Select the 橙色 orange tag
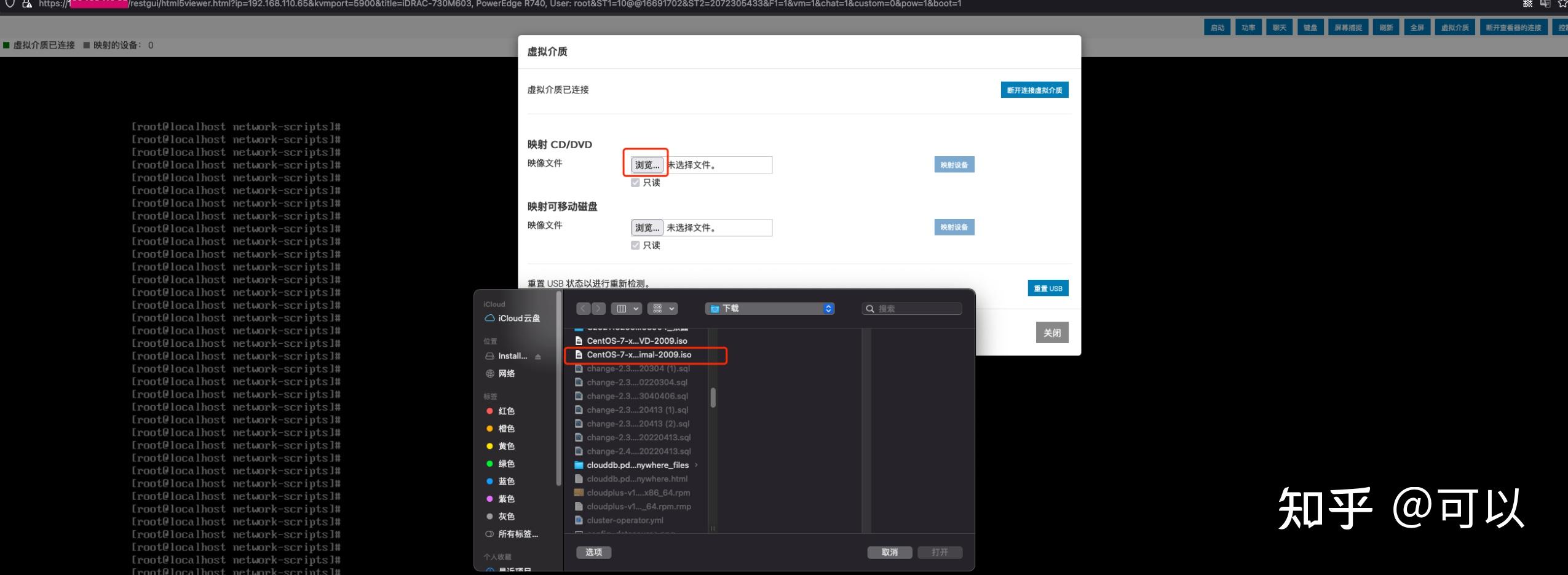This screenshot has height=575, width=1568. click(x=500, y=429)
